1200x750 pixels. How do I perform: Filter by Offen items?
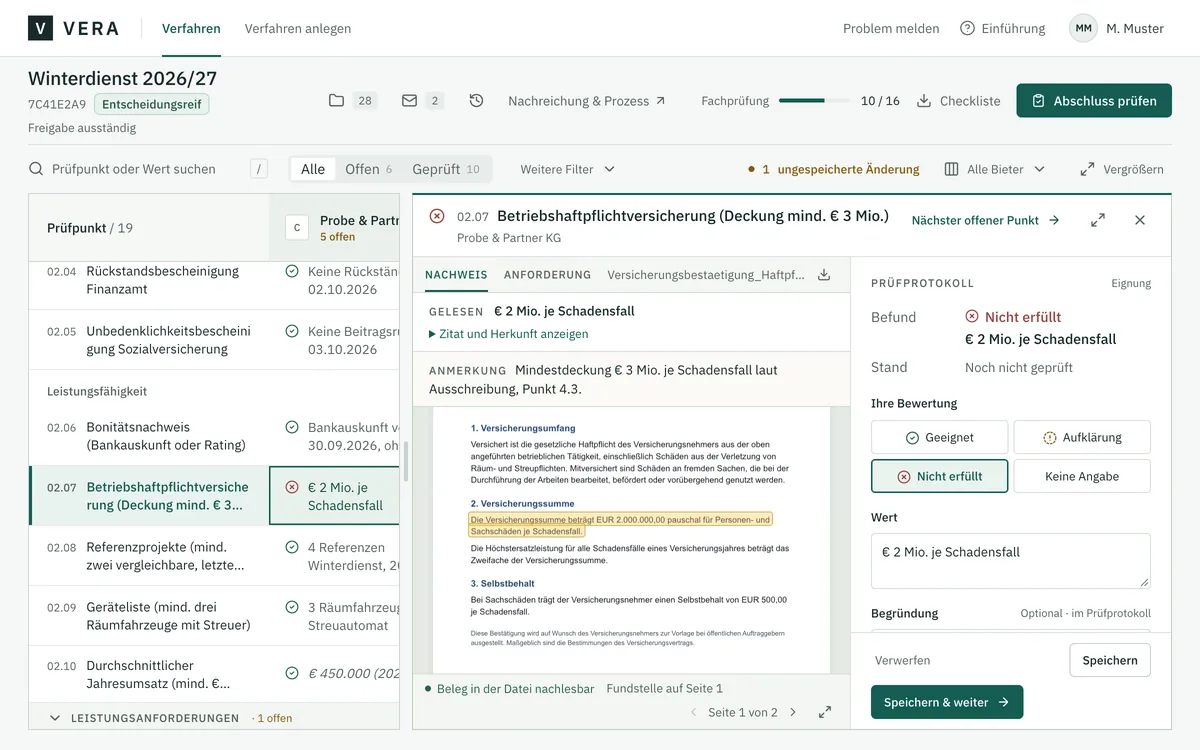[368, 169]
